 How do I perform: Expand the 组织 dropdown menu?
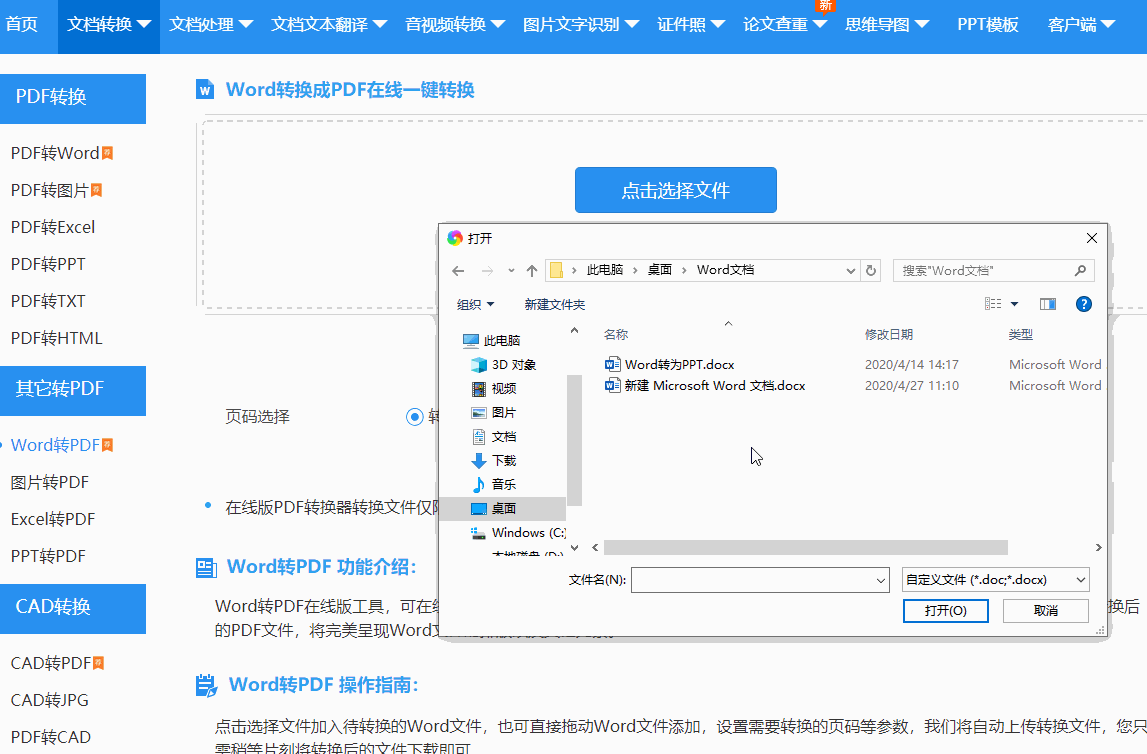click(x=475, y=304)
